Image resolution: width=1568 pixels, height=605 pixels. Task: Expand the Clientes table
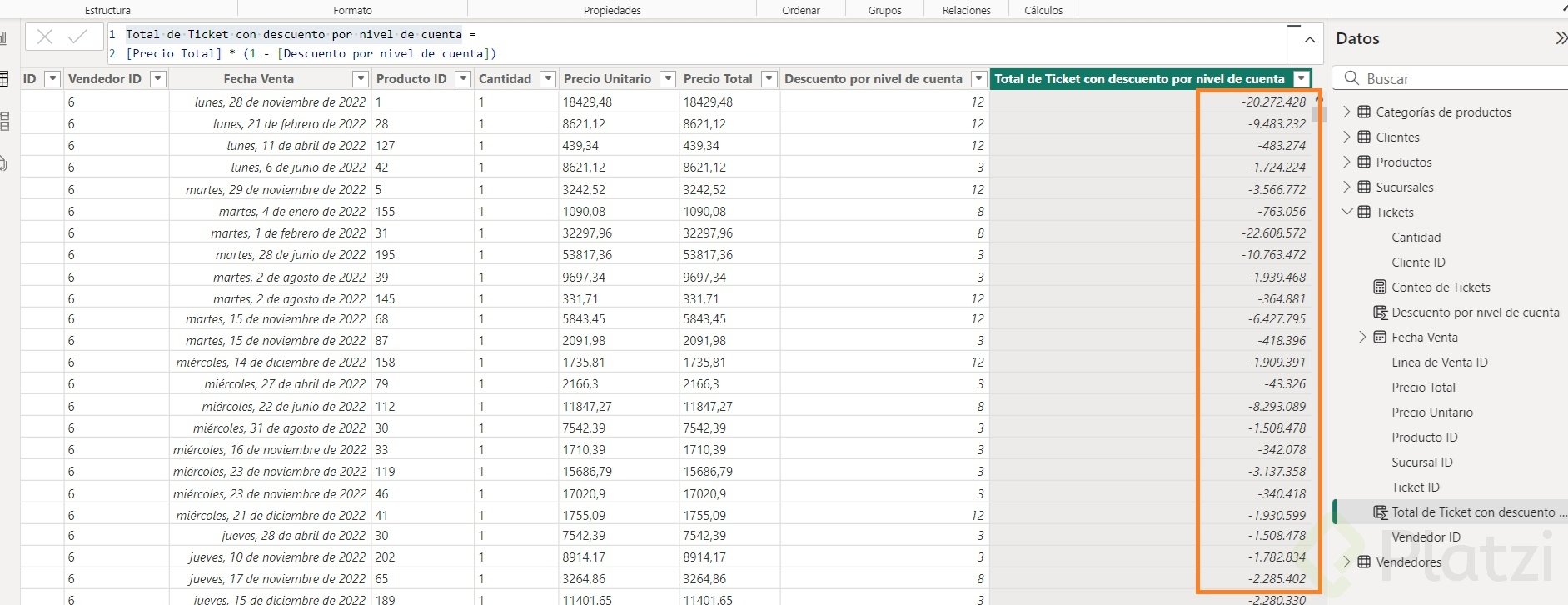[1346, 137]
